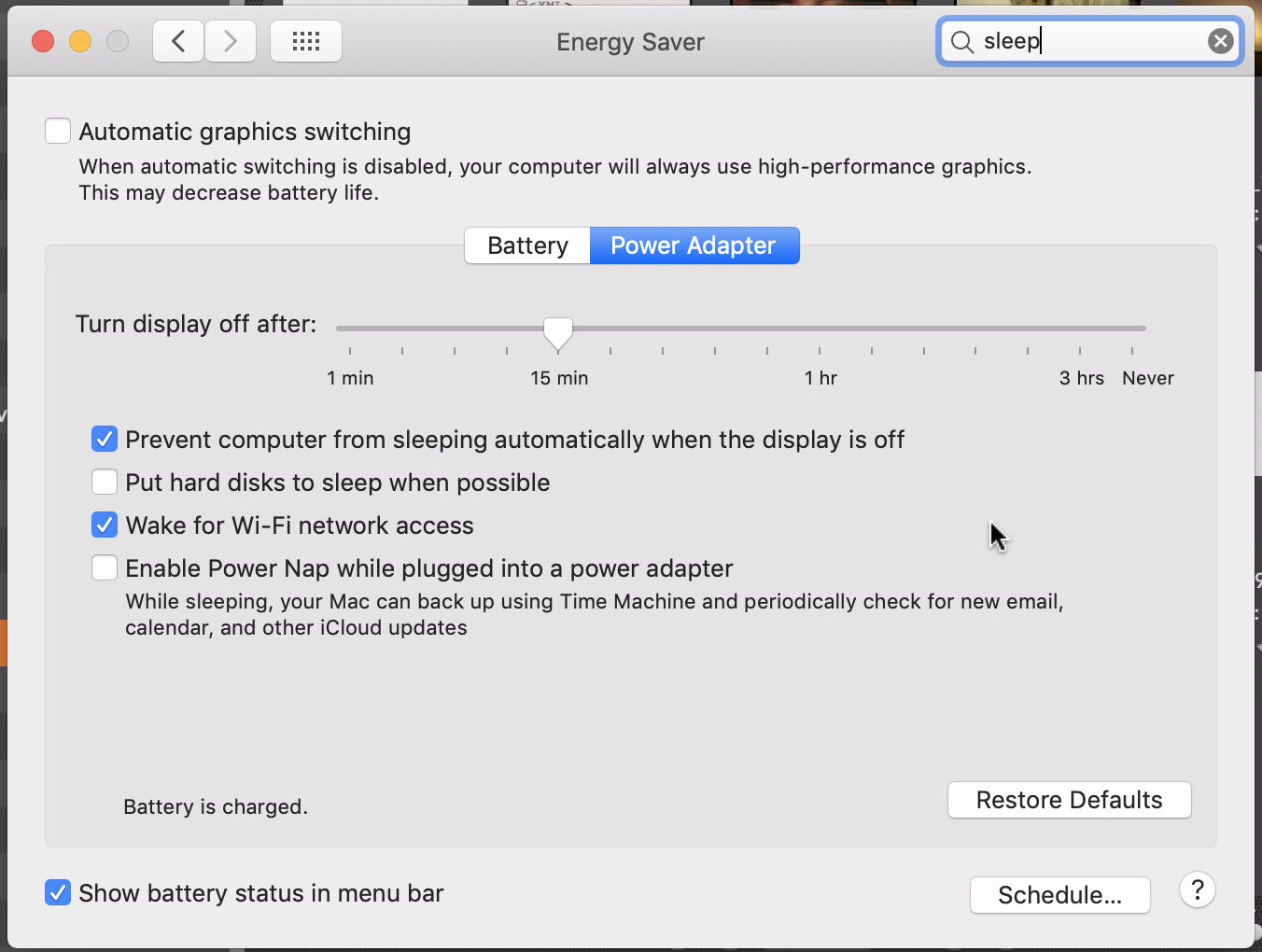Disable Wake for Wi-Fi network access
Image resolution: width=1262 pixels, height=952 pixels.
(x=105, y=525)
